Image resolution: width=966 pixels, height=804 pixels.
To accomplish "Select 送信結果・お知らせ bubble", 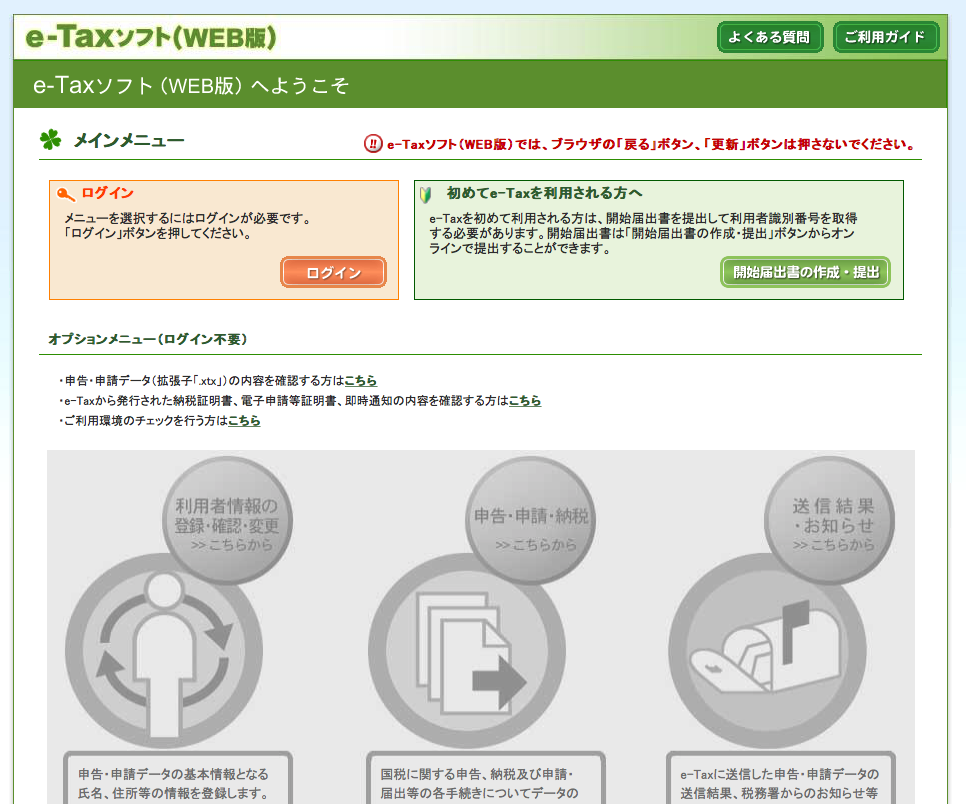I will click(x=830, y=521).
